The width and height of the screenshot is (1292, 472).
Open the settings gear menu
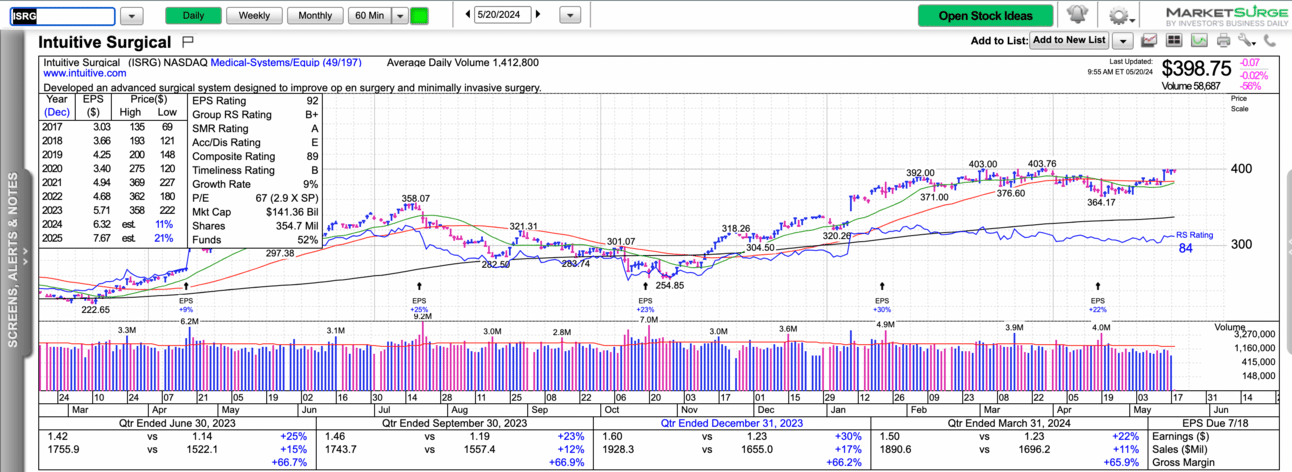[x=1120, y=15]
